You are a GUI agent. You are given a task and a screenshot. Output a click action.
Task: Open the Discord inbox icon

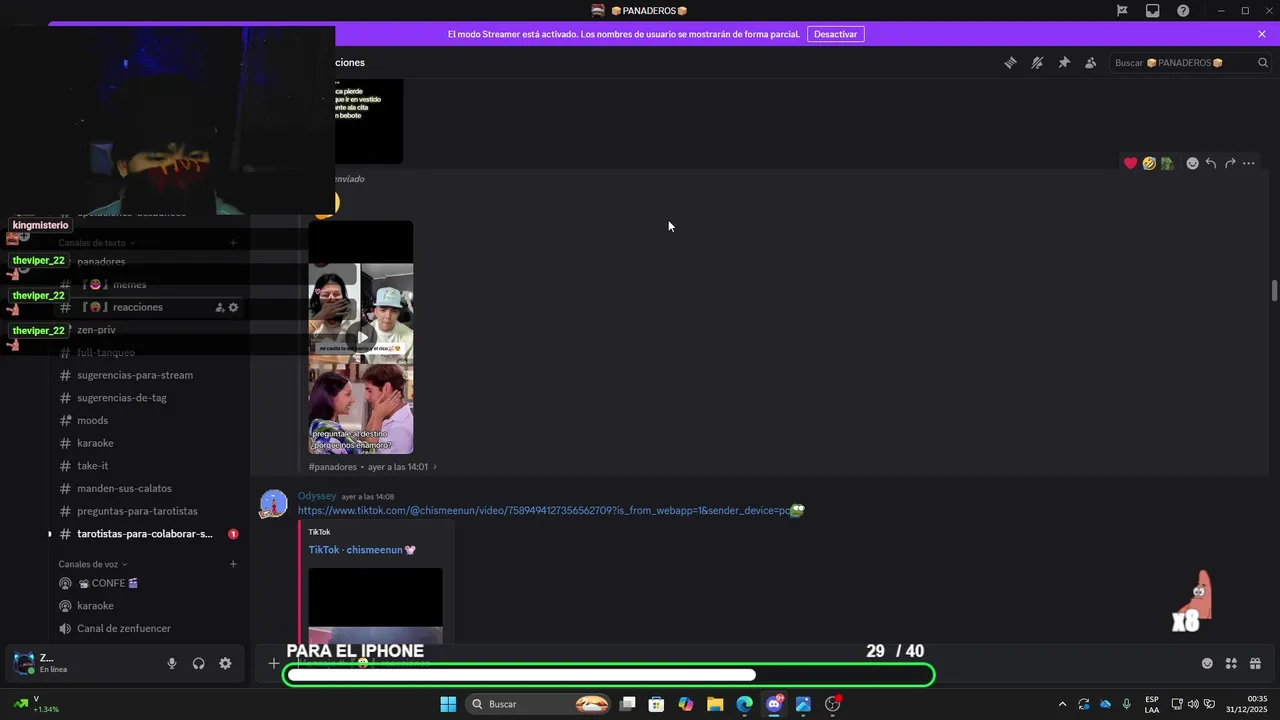tap(1153, 11)
